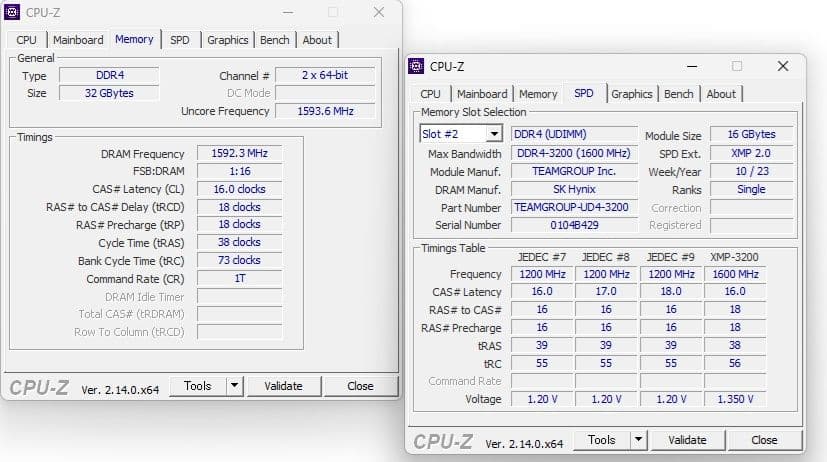Click Module Manuf. value TEAMGROUP Inc.
Screen dimensions: 827x462
click(x=574, y=171)
